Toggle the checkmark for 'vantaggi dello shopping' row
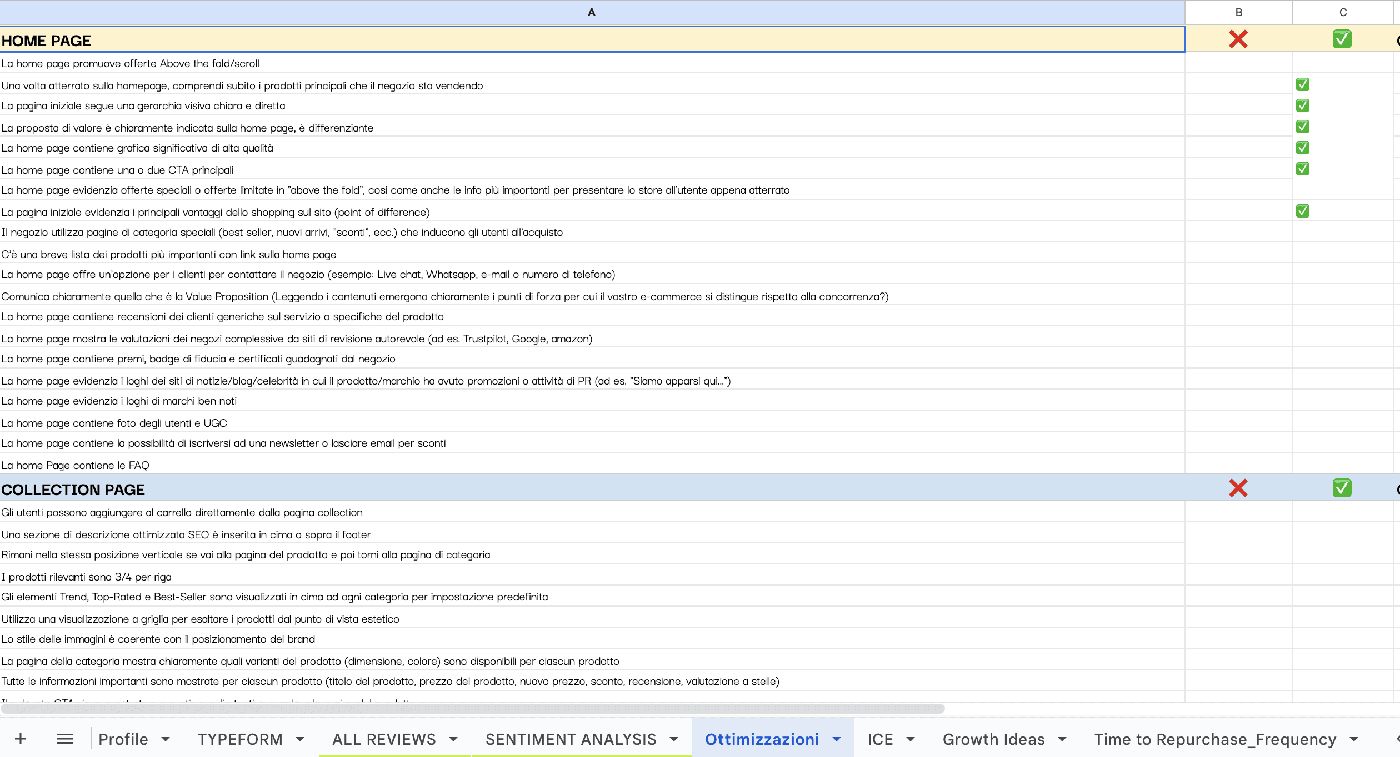The height and width of the screenshot is (757, 1400). (x=1302, y=211)
